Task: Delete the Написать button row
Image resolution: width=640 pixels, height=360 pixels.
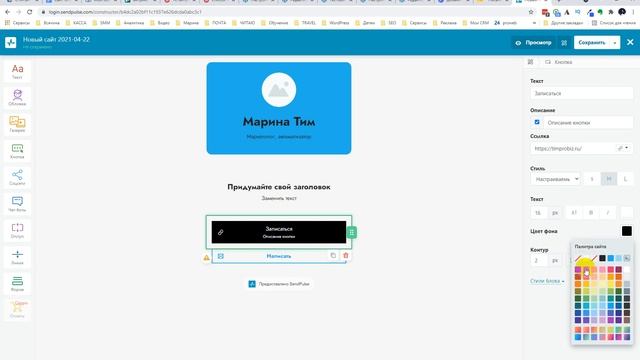Action: (x=346, y=256)
